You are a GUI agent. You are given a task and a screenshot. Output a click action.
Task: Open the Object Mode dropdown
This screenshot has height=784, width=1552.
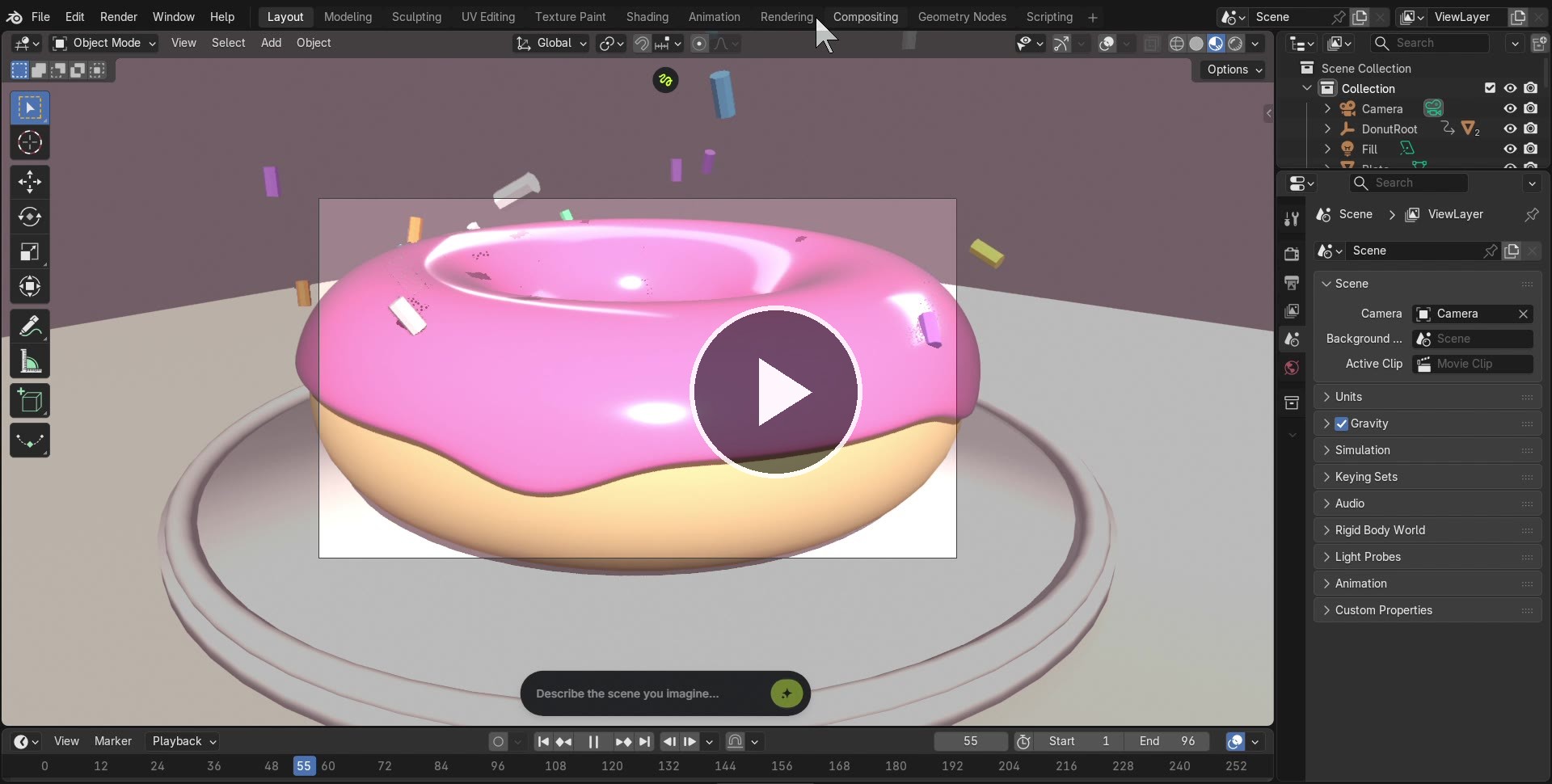coord(103,43)
